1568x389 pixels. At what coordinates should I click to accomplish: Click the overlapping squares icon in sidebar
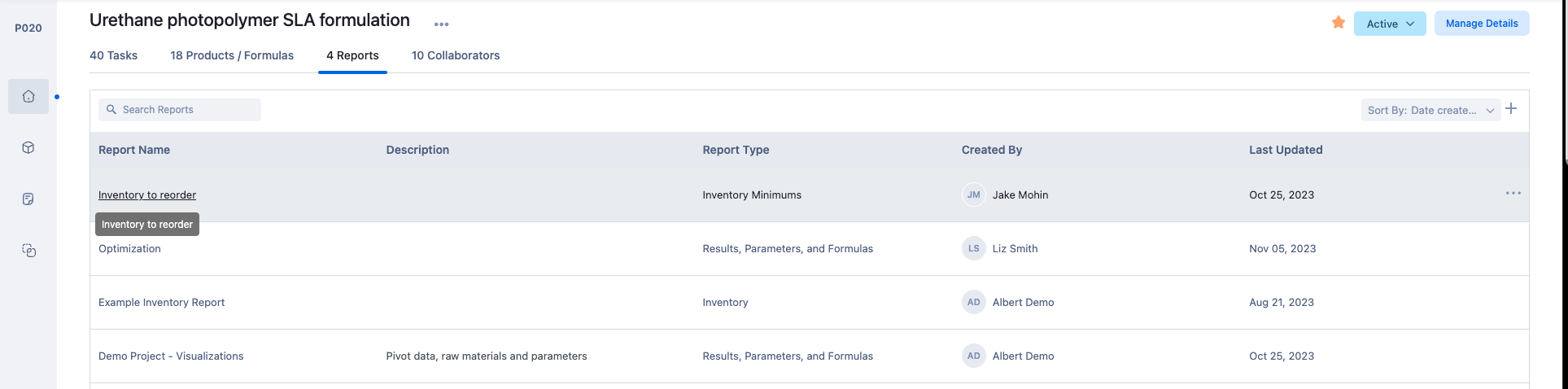(28, 251)
